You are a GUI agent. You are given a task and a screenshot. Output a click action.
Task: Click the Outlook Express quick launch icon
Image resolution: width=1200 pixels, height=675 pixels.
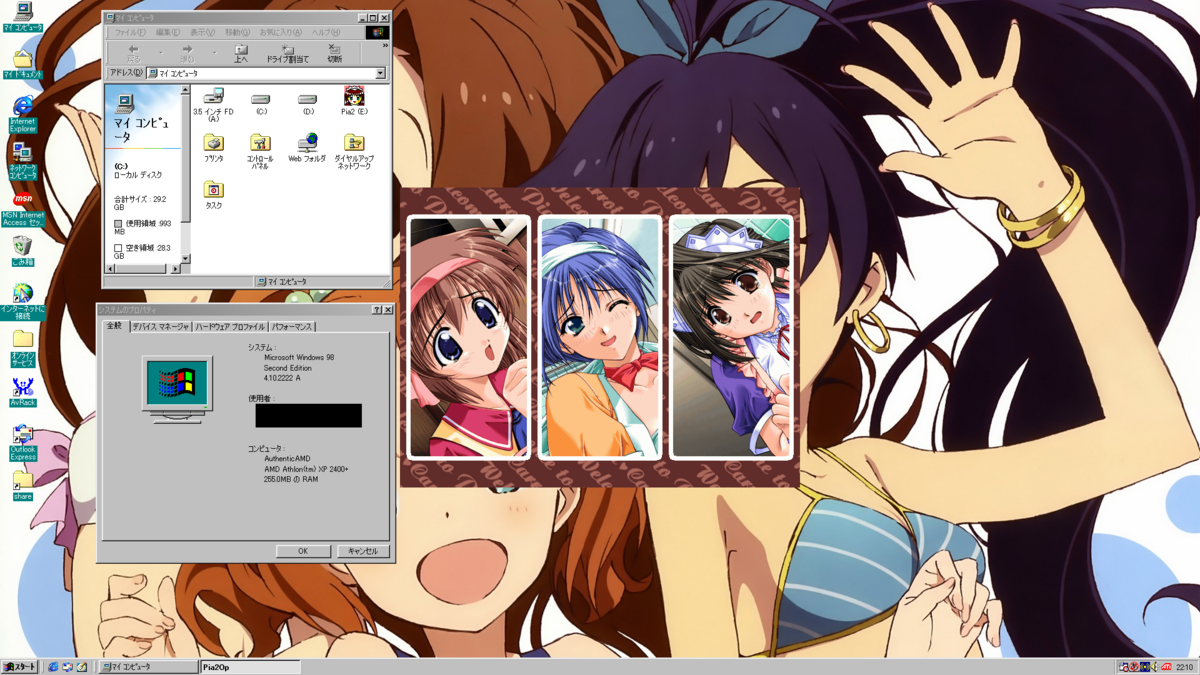[x=67, y=667]
